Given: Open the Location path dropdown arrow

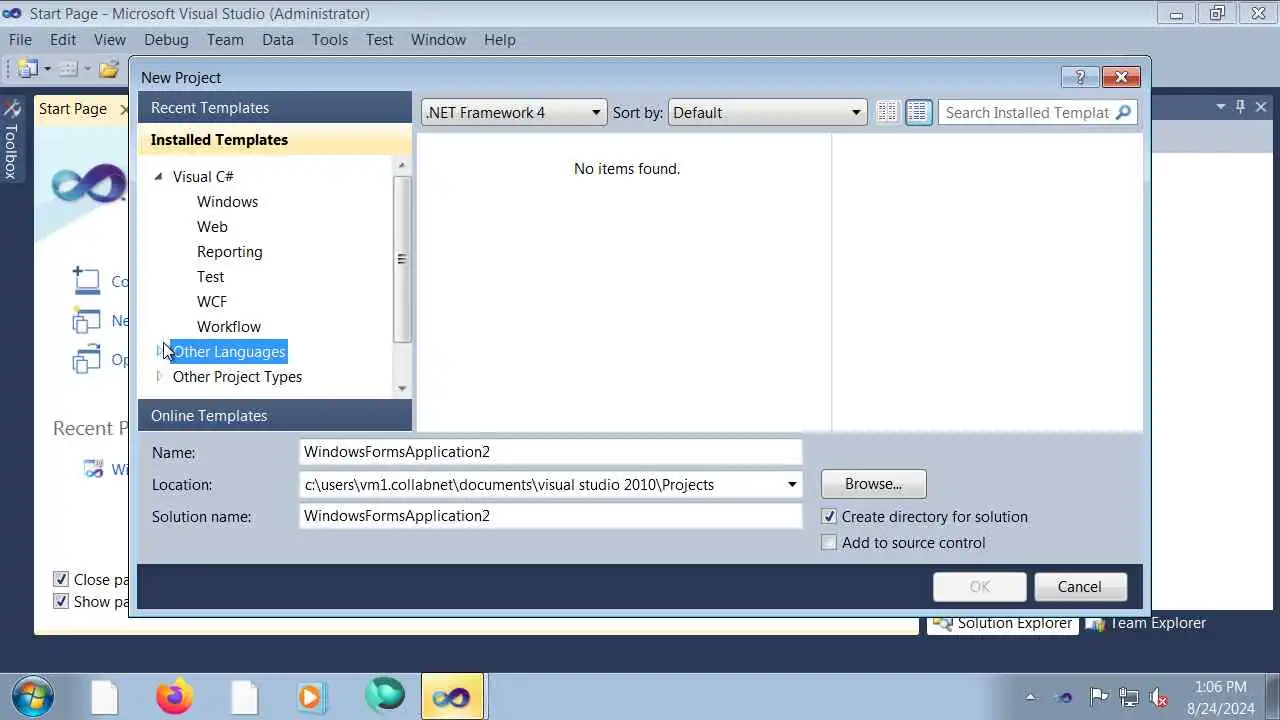Looking at the screenshot, I should click(x=792, y=485).
